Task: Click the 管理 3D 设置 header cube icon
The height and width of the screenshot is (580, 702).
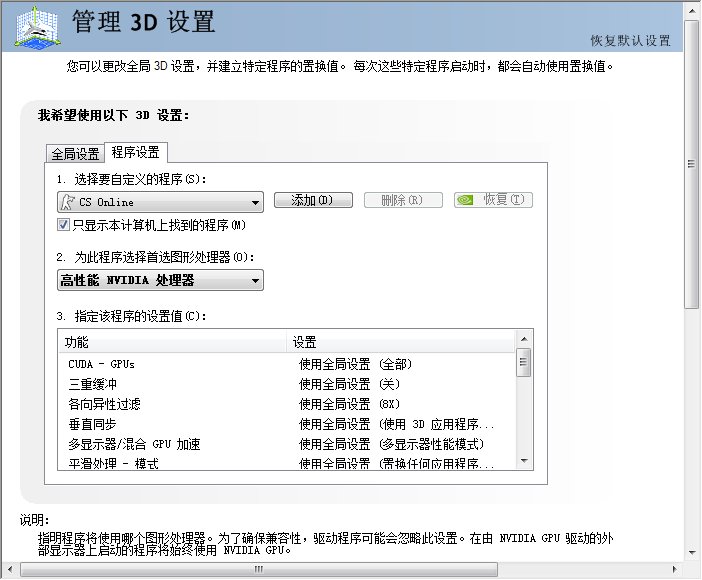Action: point(38,26)
